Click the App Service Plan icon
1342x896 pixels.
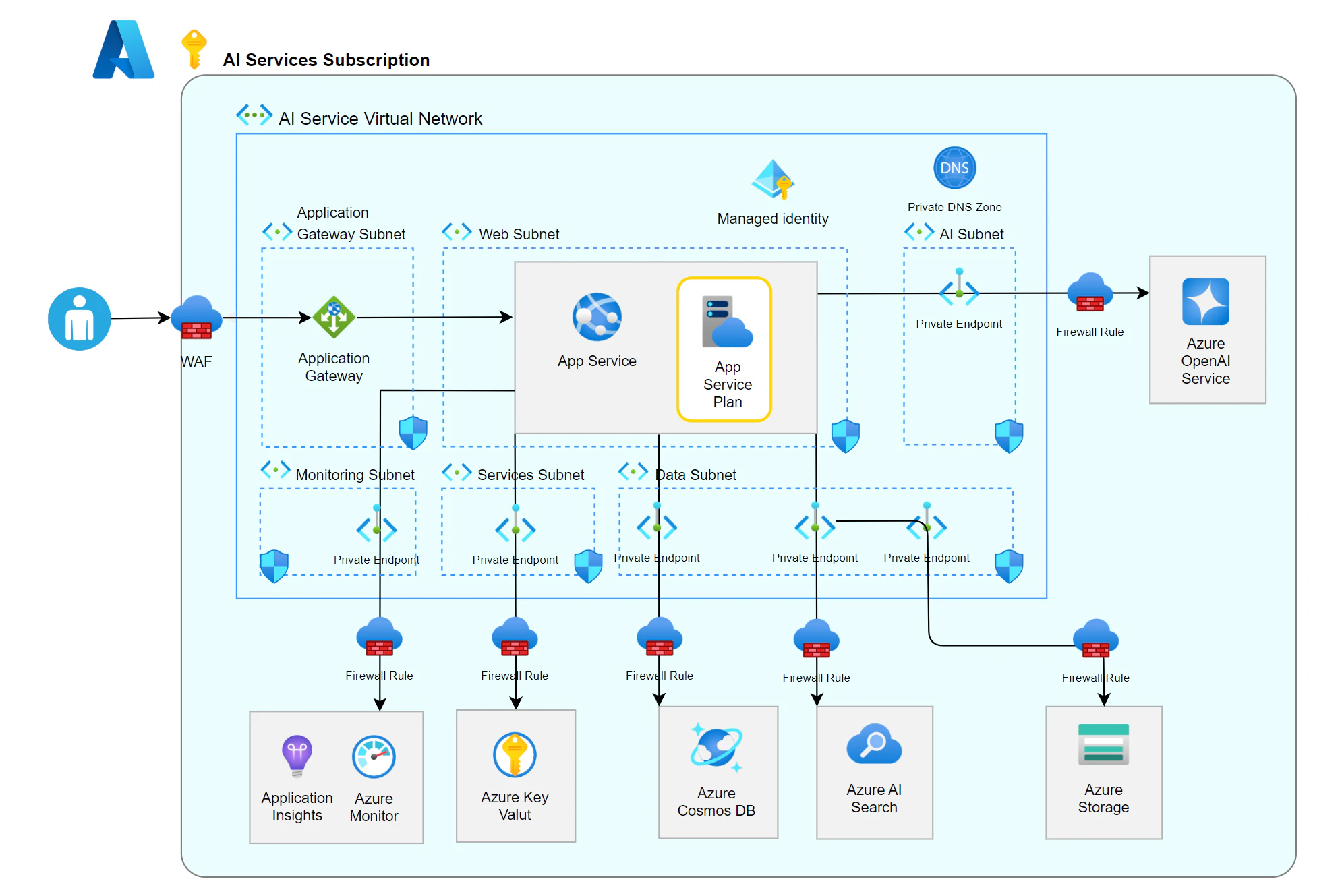point(727,322)
